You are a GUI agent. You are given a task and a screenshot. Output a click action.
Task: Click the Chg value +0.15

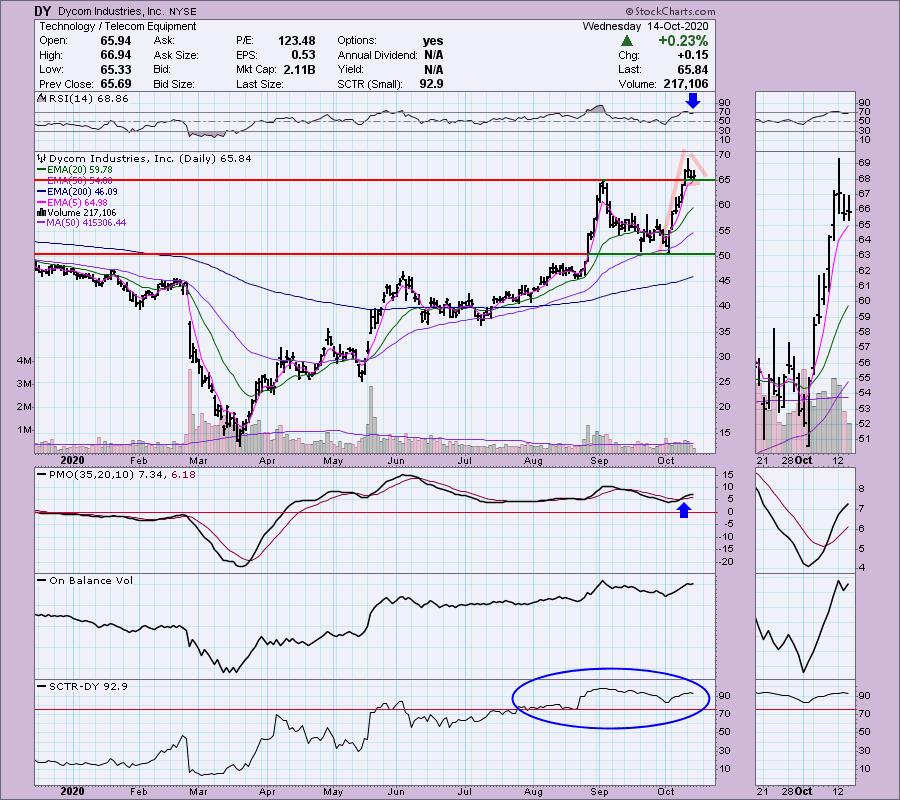coord(693,55)
